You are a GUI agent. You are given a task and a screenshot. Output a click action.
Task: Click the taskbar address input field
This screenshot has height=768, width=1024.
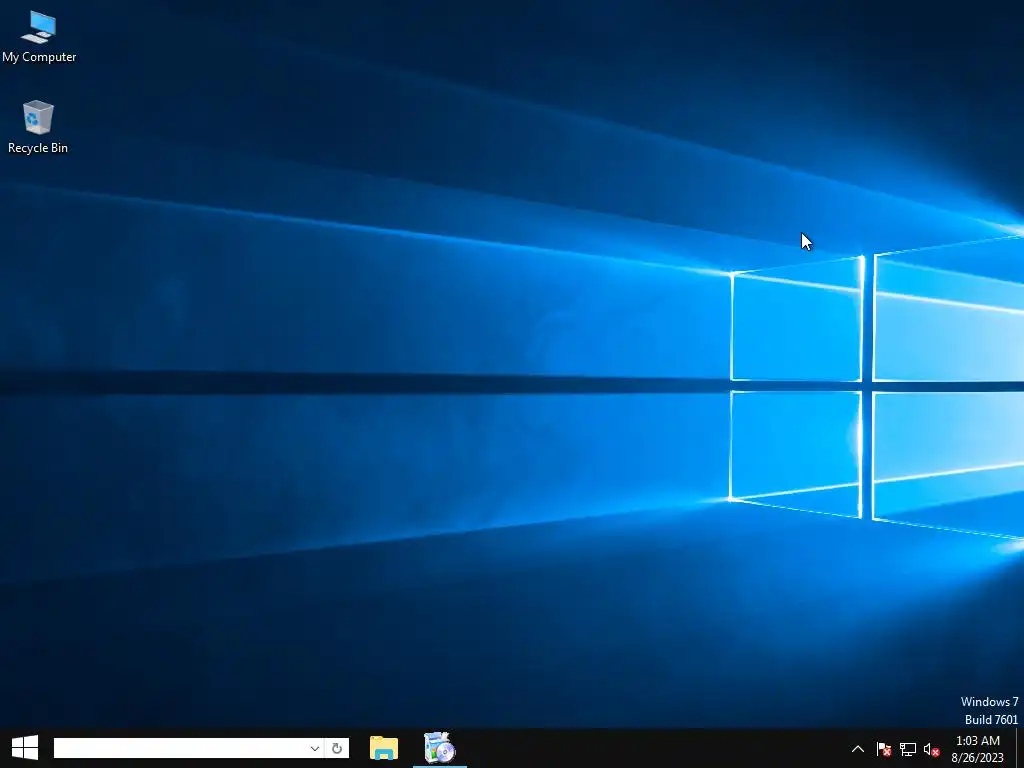click(180, 748)
